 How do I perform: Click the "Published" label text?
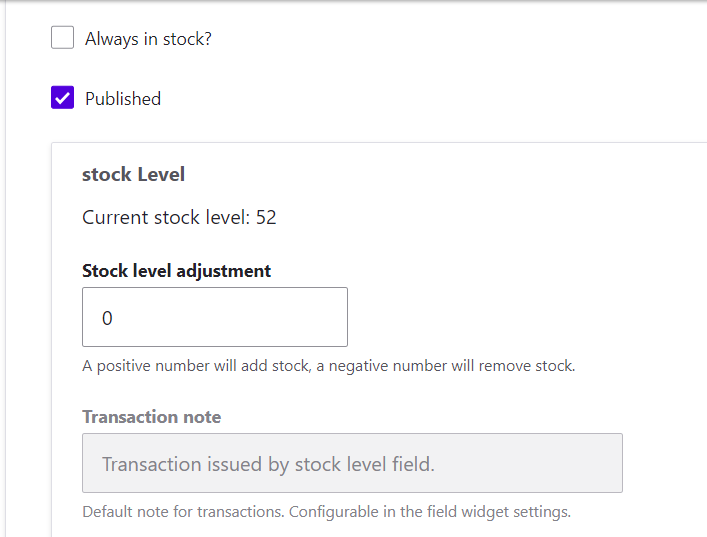tap(123, 99)
